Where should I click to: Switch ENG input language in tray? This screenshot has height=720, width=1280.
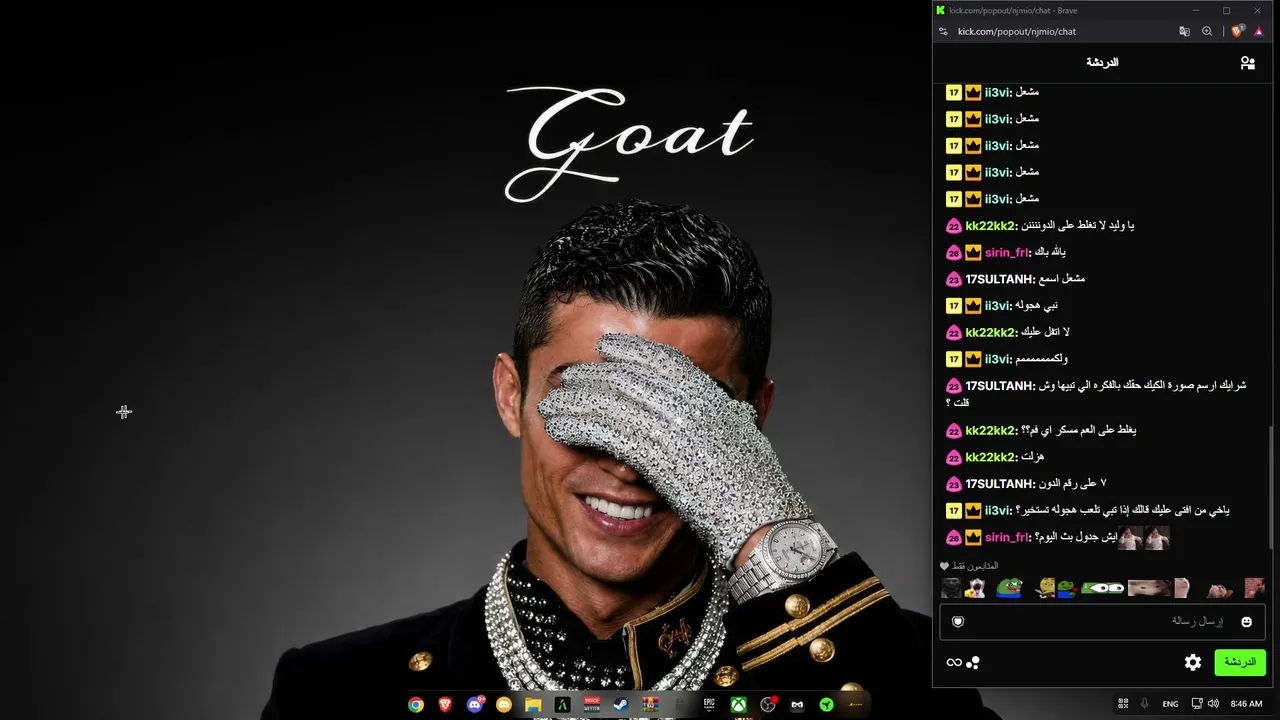click(1170, 704)
